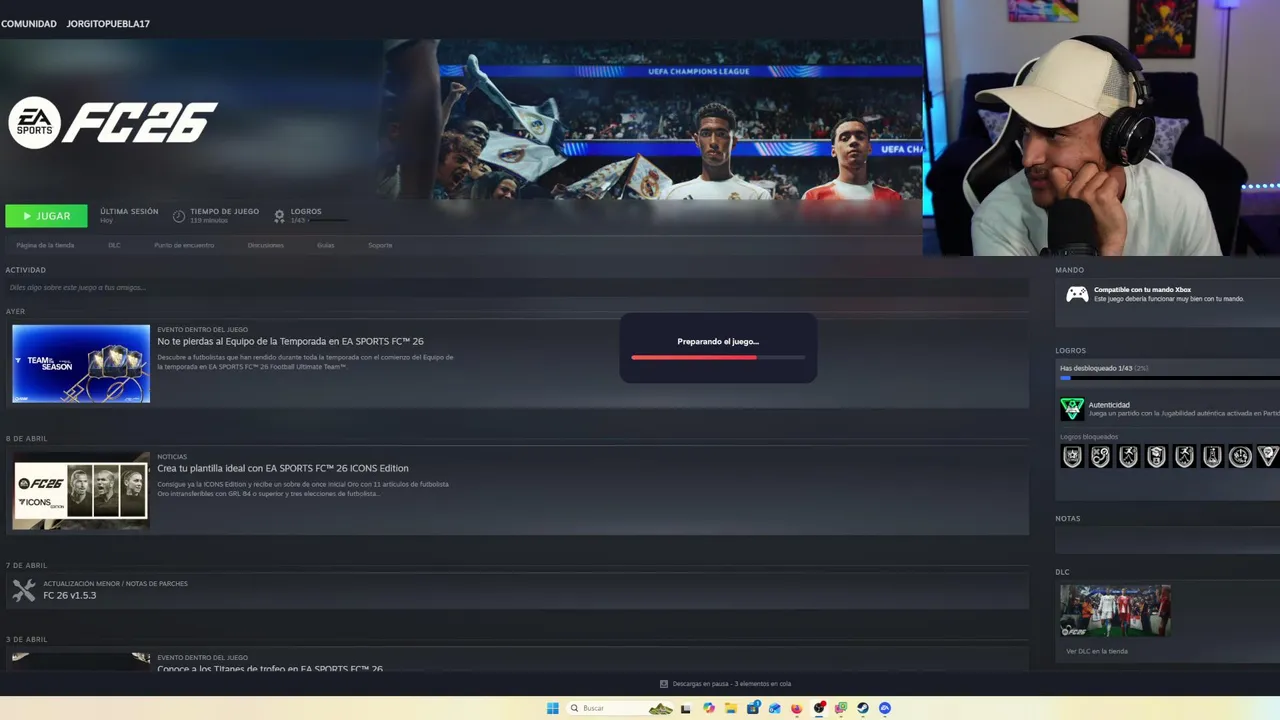This screenshot has height=720, width=1280.
Task: Open the FC26 ICONS Edition news thumbnail
Action: [x=81, y=491]
